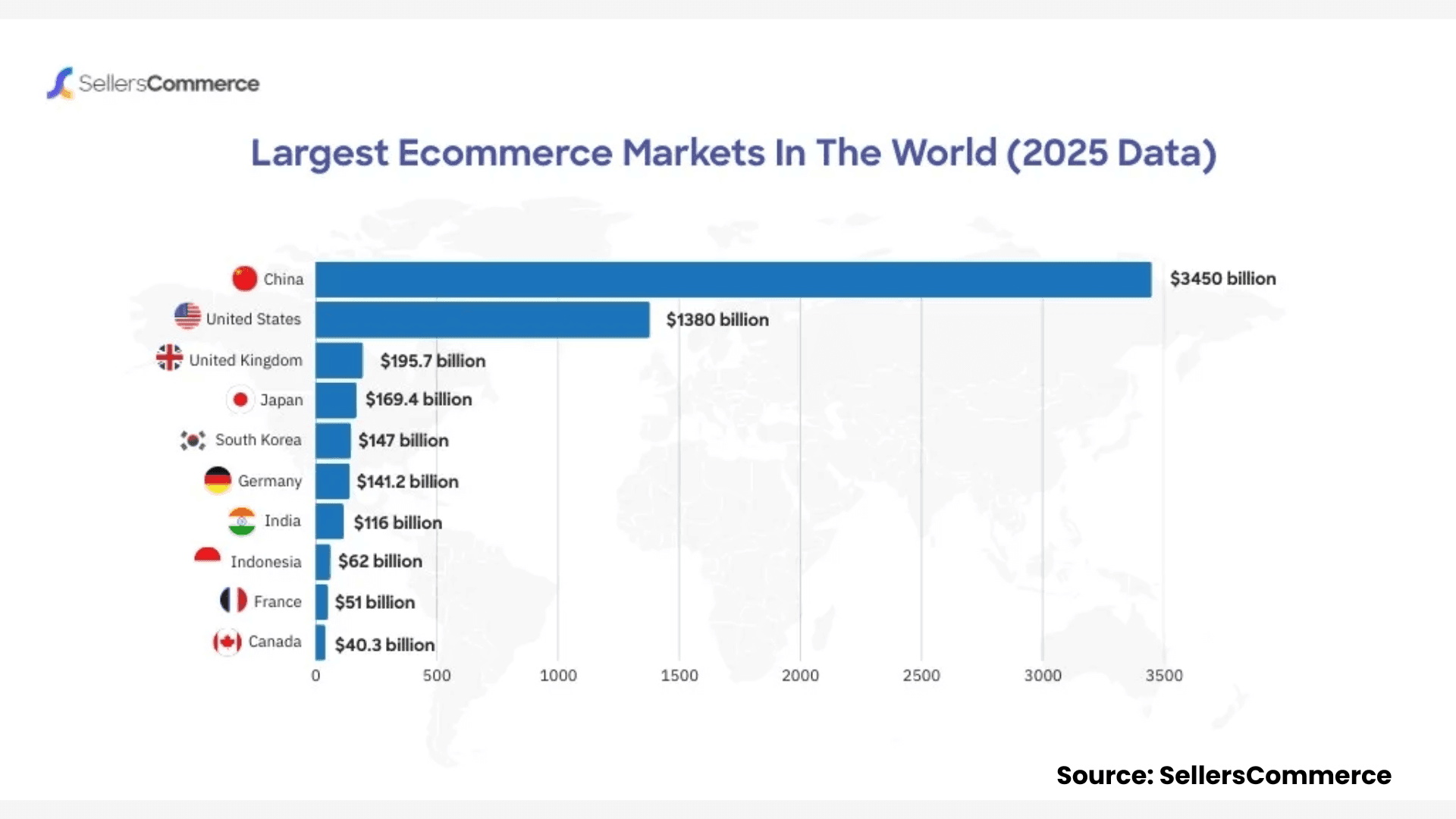Screen dimensions: 1456x819
Task: Click the chart title heading
Action: coord(733,152)
